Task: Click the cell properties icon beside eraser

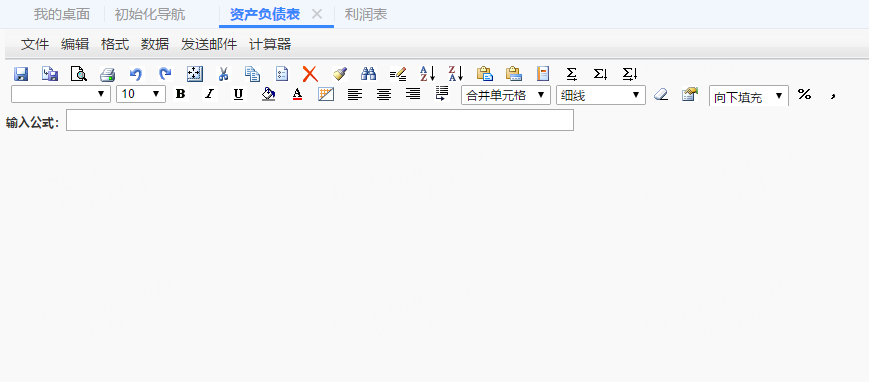Action: pyautogui.click(x=689, y=94)
